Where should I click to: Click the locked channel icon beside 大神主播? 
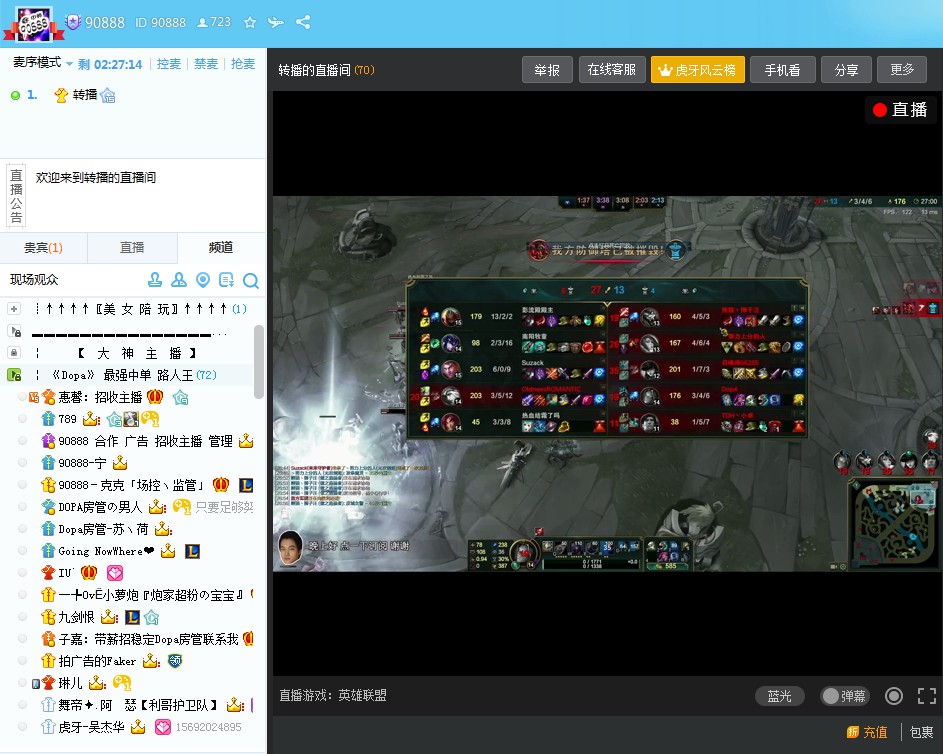click(14, 352)
